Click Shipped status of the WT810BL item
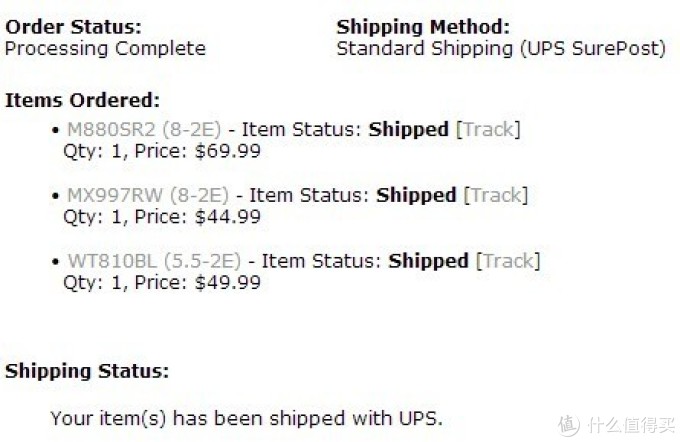The width and height of the screenshot is (680, 442). click(428, 262)
